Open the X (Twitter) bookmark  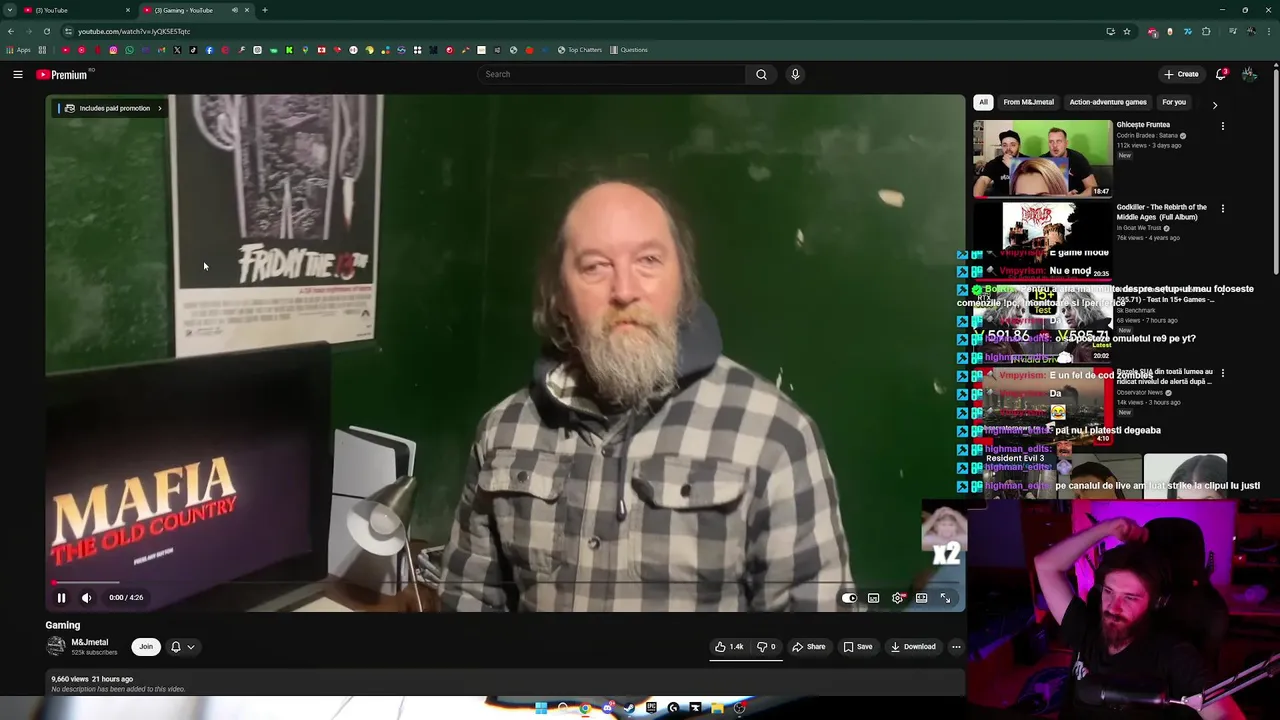coord(177,50)
